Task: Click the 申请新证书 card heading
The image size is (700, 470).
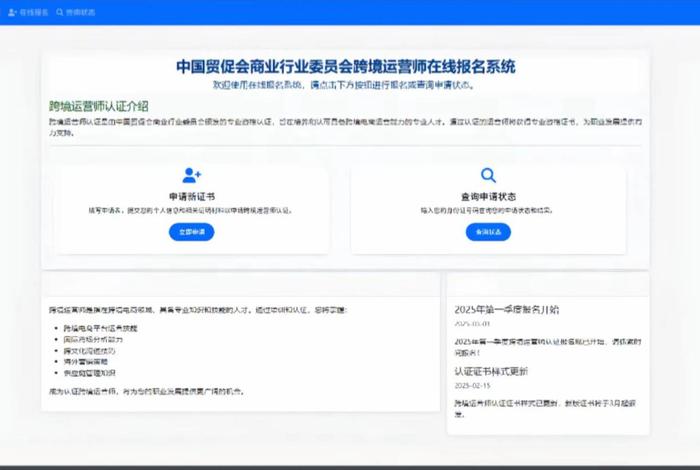Action: pos(192,196)
